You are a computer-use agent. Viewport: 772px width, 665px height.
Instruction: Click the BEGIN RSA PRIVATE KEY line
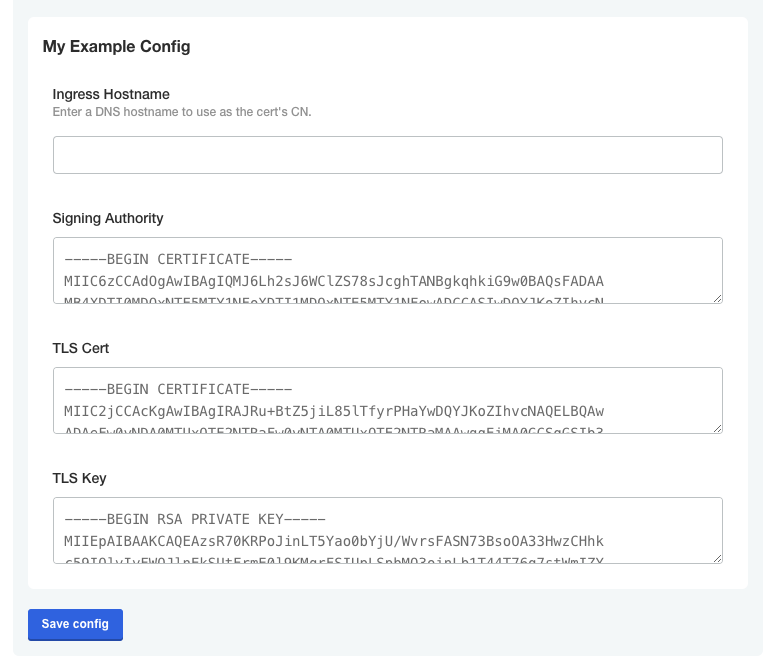coord(195,519)
